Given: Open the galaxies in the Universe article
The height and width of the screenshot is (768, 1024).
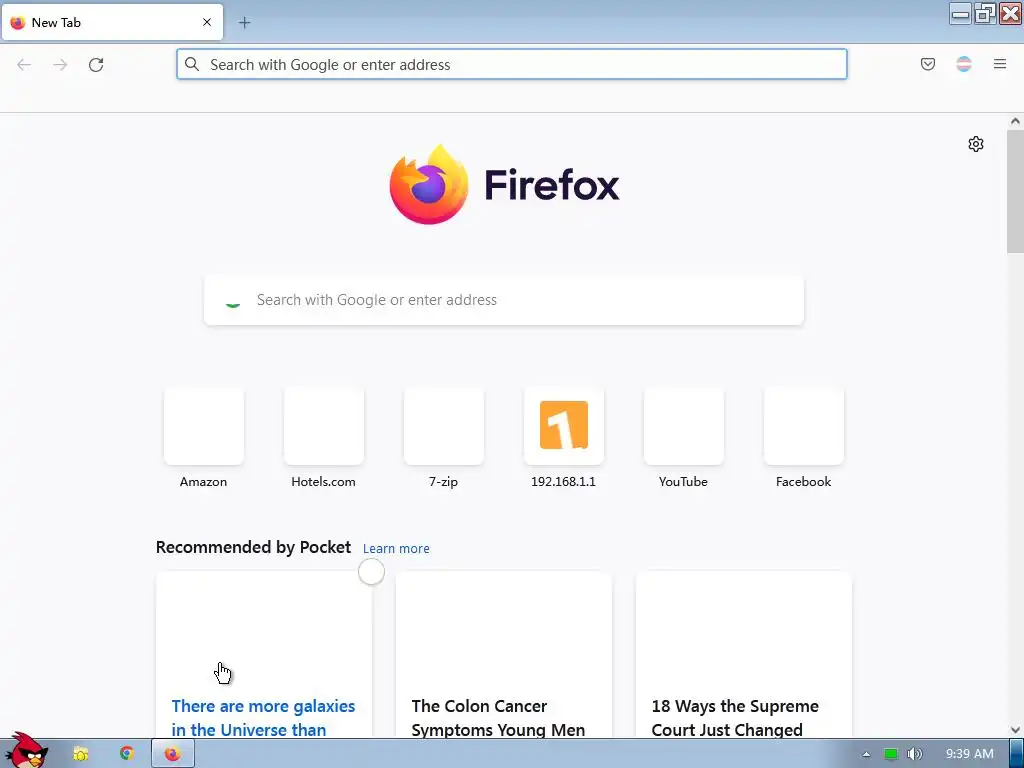Looking at the screenshot, I should click(x=264, y=655).
